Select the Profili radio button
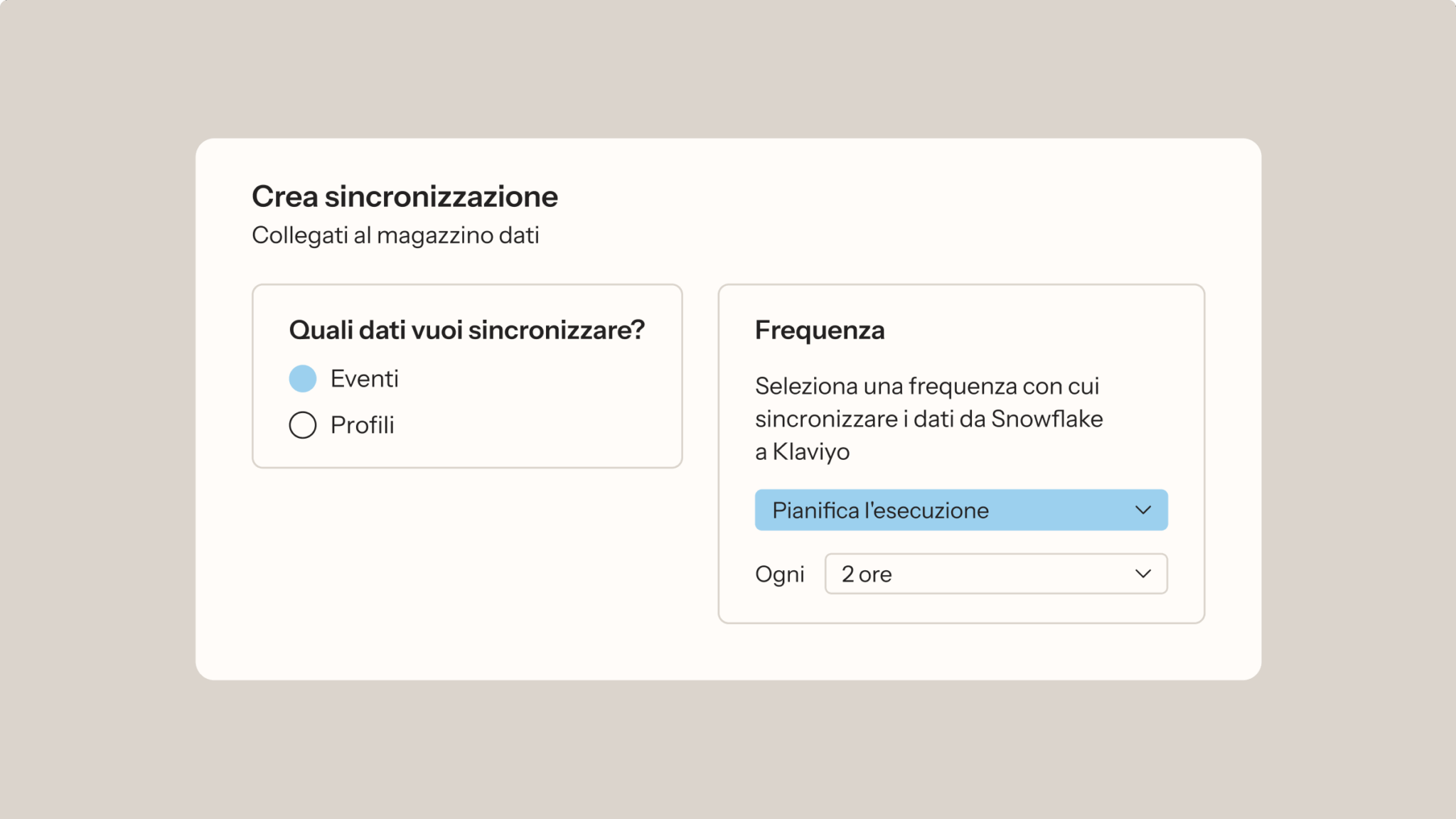The width and height of the screenshot is (1456, 819). (303, 425)
